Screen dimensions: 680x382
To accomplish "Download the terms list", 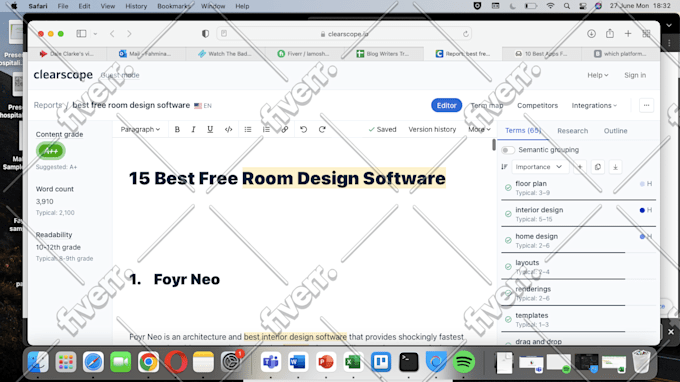I will pos(615,167).
